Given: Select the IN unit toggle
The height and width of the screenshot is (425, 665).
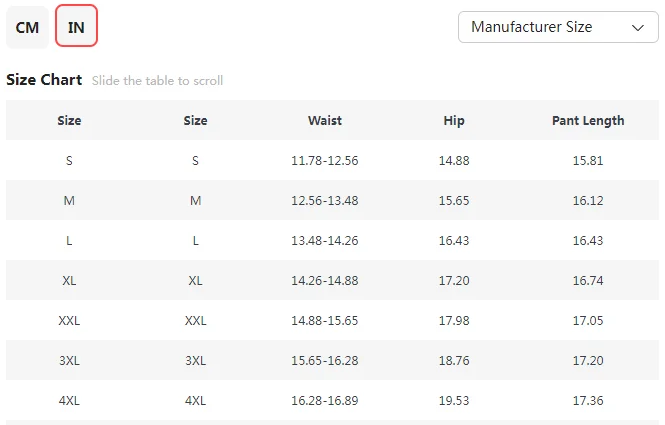Looking at the screenshot, I should [76, 27].
